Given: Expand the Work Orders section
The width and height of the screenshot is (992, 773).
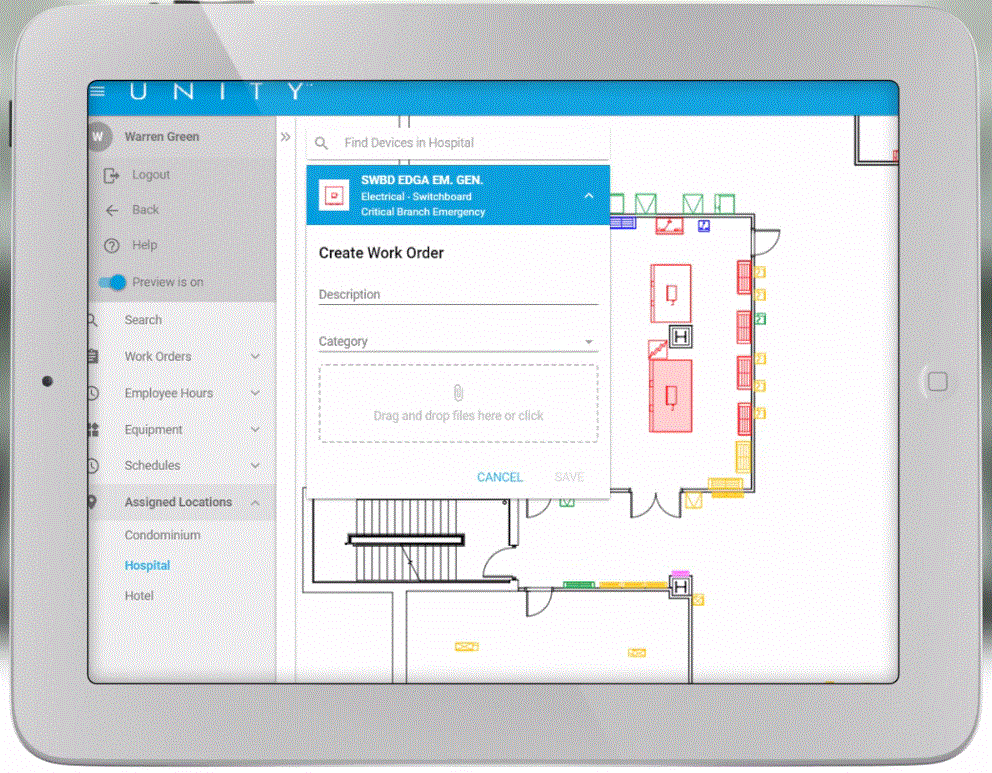Looking at the screenshot, I should coord(254,356).
